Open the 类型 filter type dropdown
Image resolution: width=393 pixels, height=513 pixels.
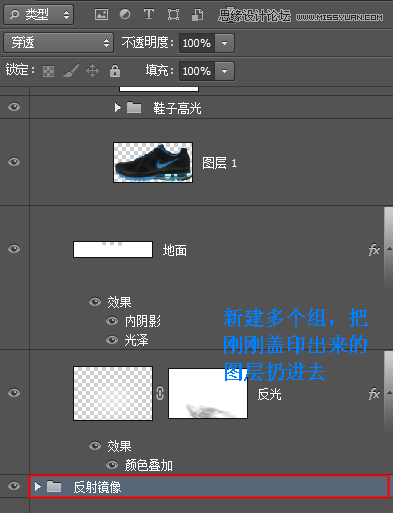(38, 15)
